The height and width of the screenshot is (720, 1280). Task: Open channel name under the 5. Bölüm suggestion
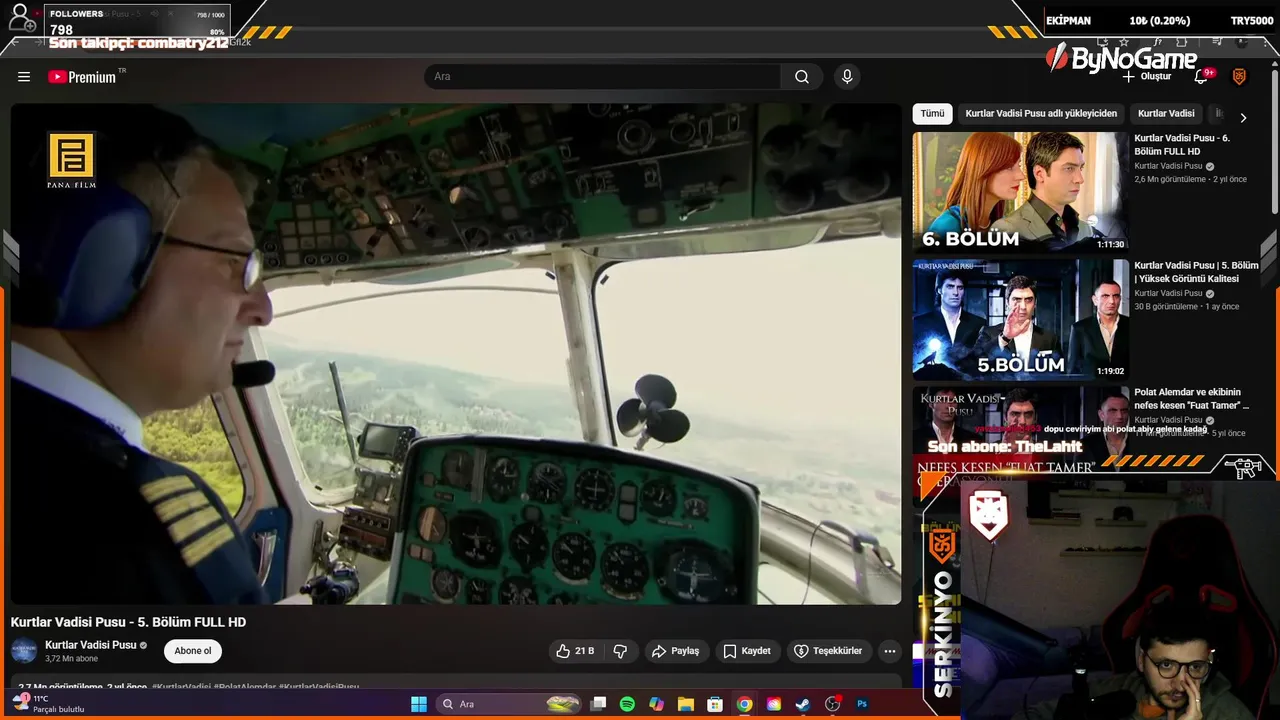1168,293
